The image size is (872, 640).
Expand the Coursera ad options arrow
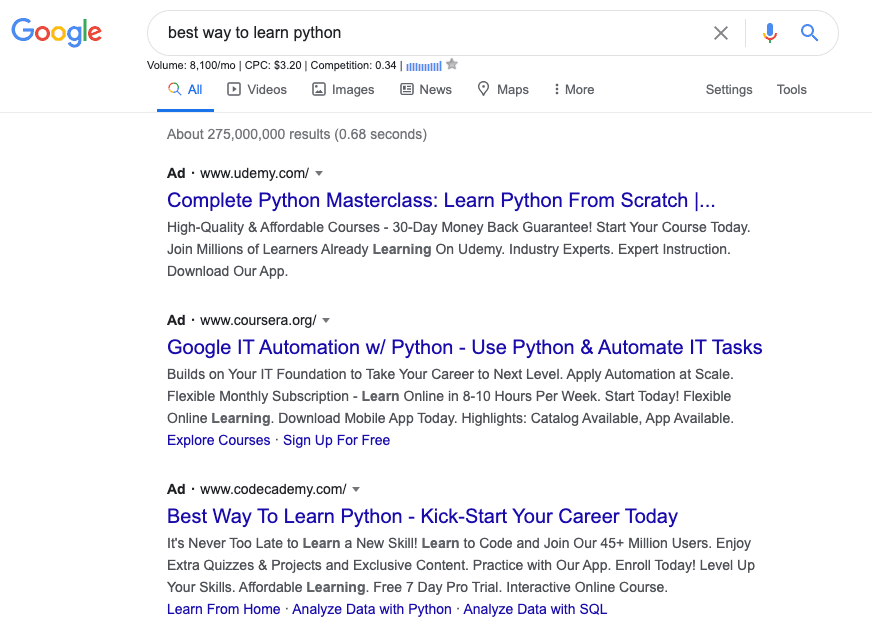pos(326,320)
